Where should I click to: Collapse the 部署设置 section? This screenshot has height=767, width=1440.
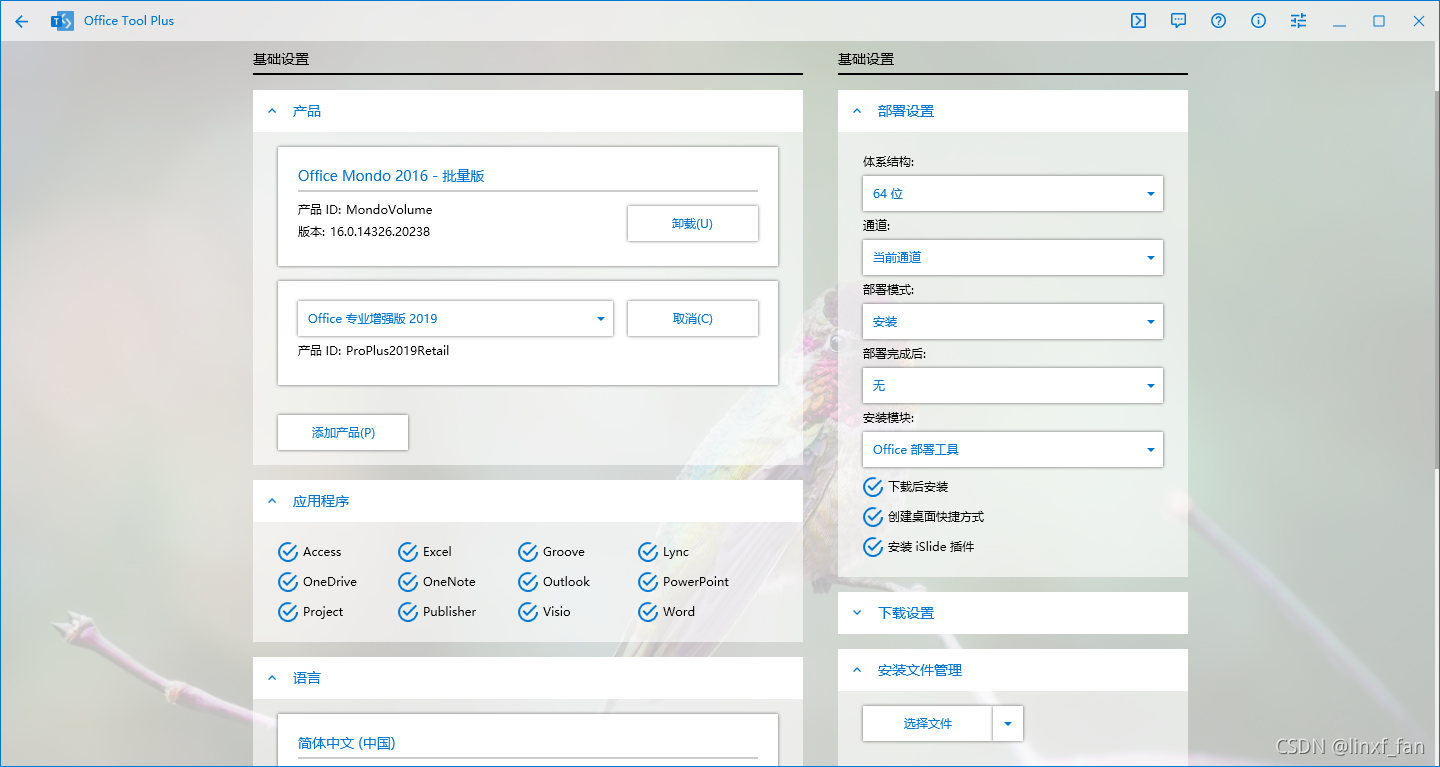click(x=1013, y=111)
